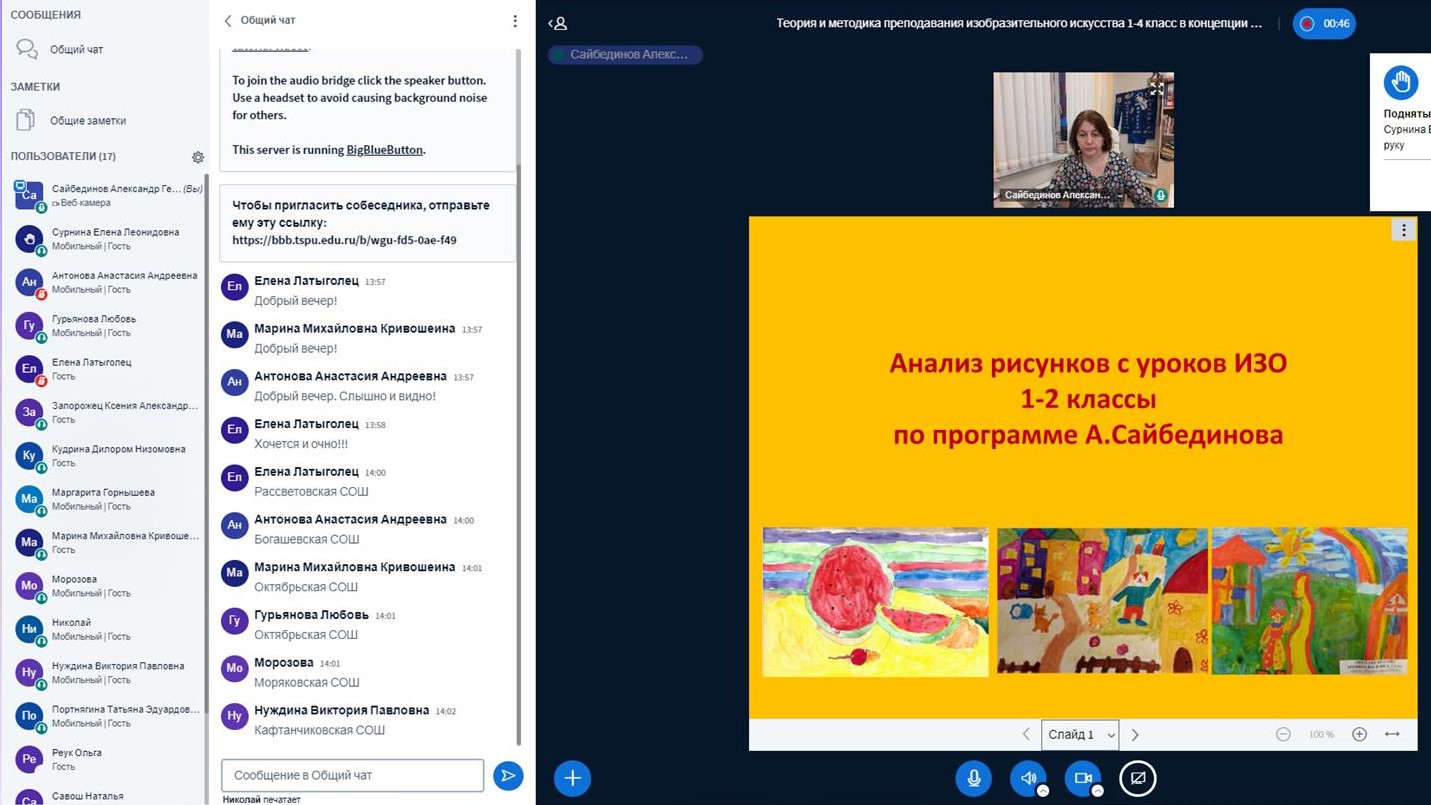Viewport: 1431px width, 805px height.
Task: Toggle the webcam sharing button
Action: coord(1083,778)
